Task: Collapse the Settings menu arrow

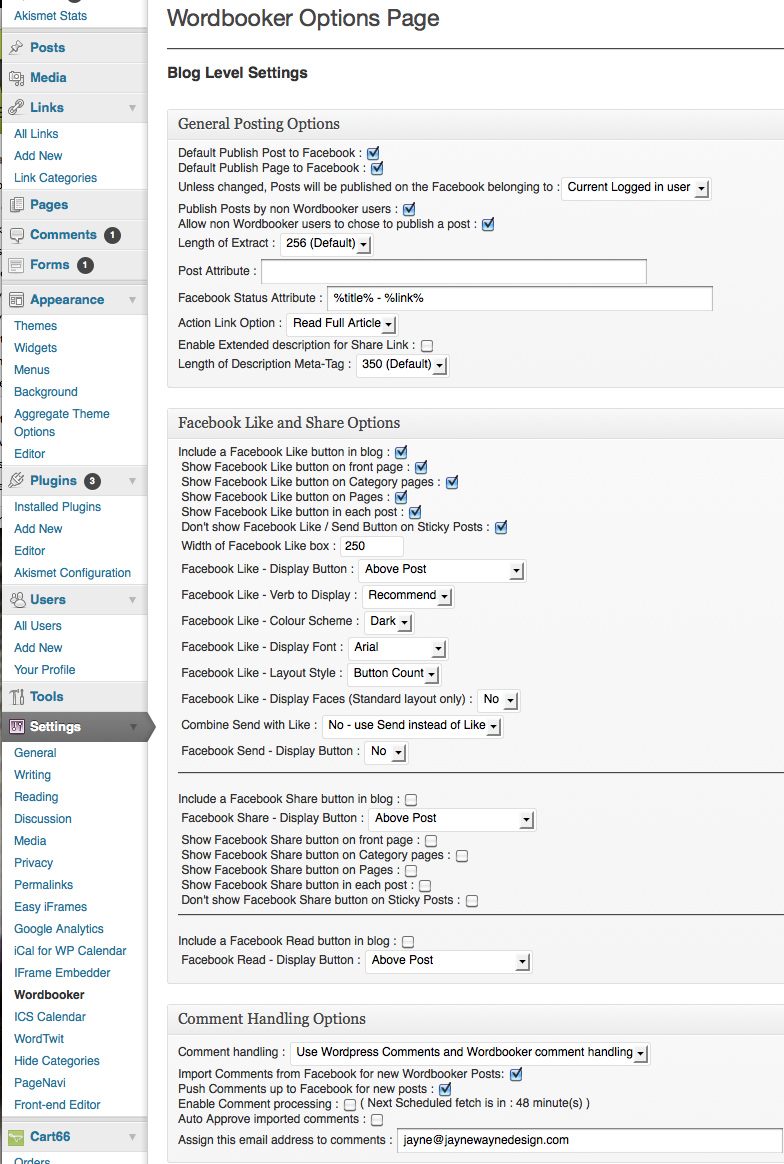Action: pos(133,727)
